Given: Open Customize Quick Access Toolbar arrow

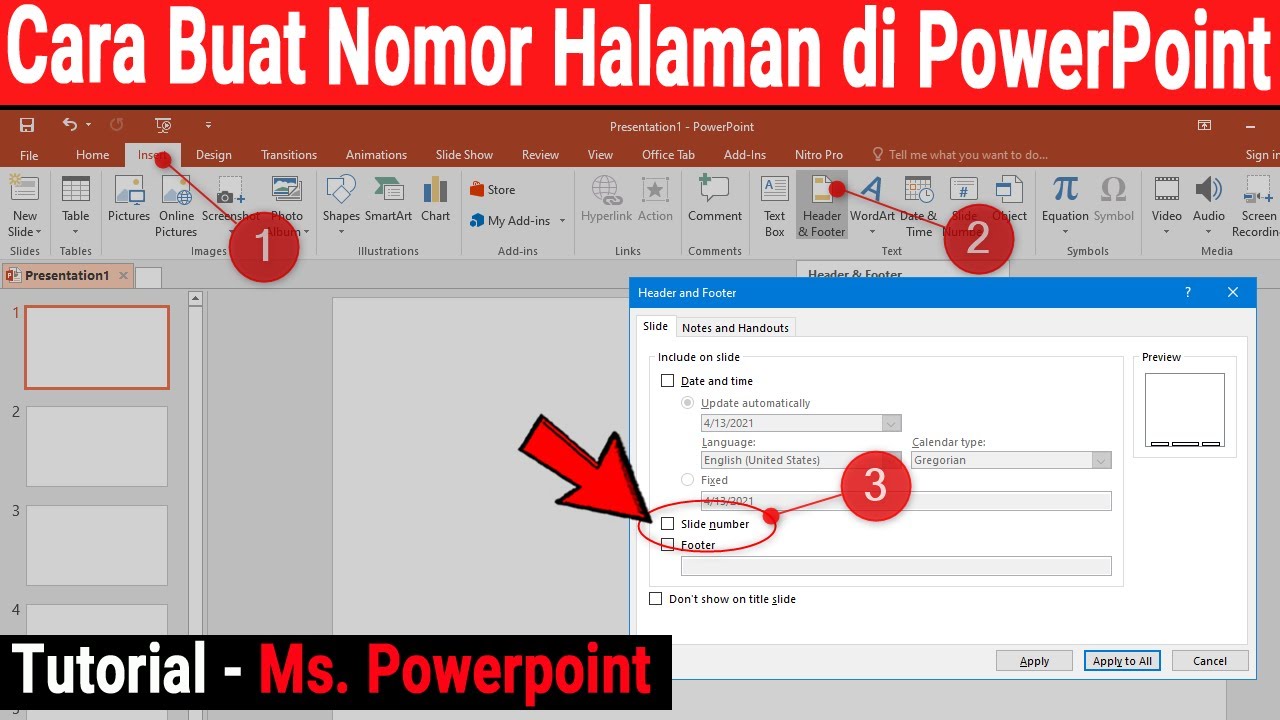Looking at the screenshot, I should coord(208,125).
